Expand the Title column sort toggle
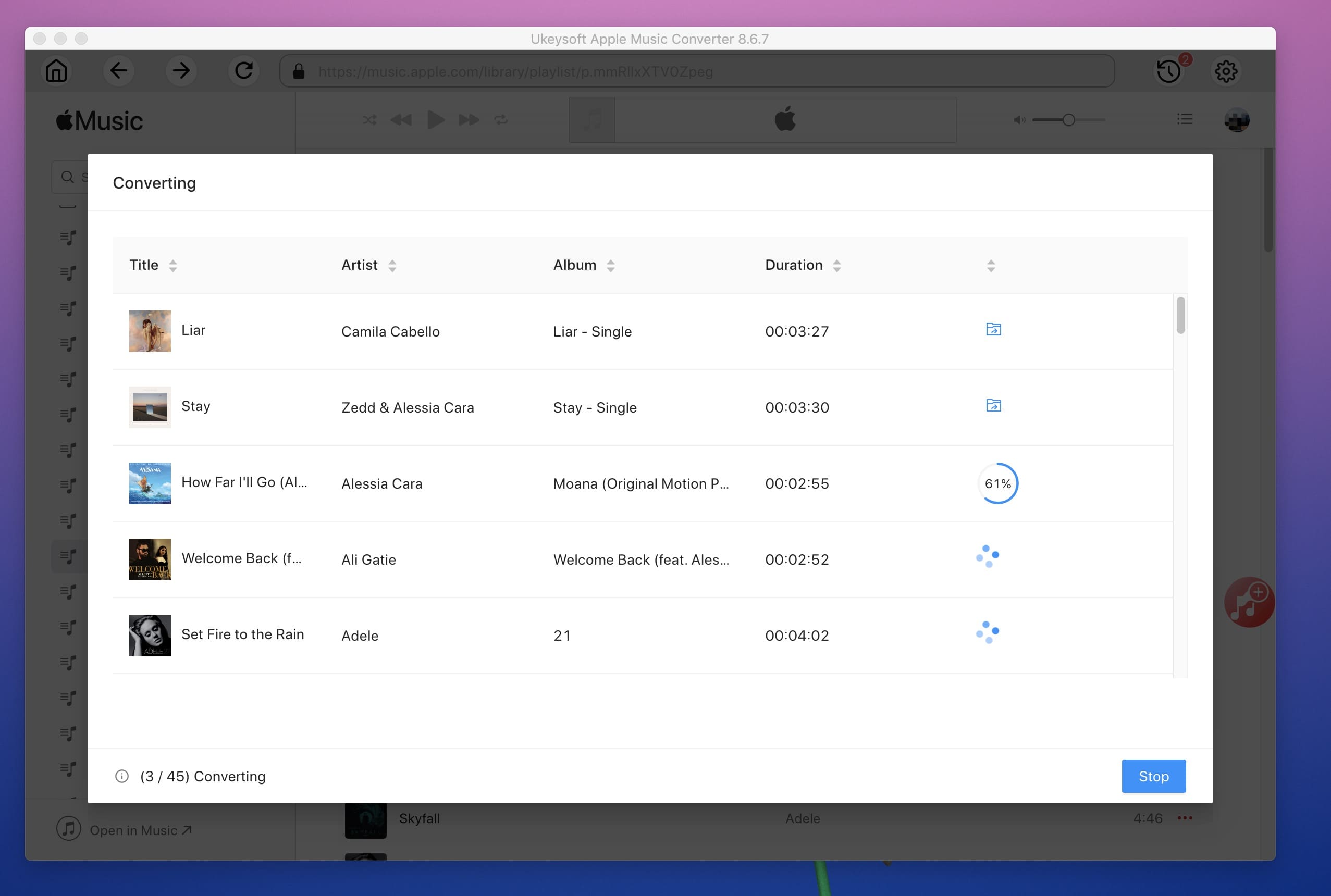1331x896 pixels. 173,264
